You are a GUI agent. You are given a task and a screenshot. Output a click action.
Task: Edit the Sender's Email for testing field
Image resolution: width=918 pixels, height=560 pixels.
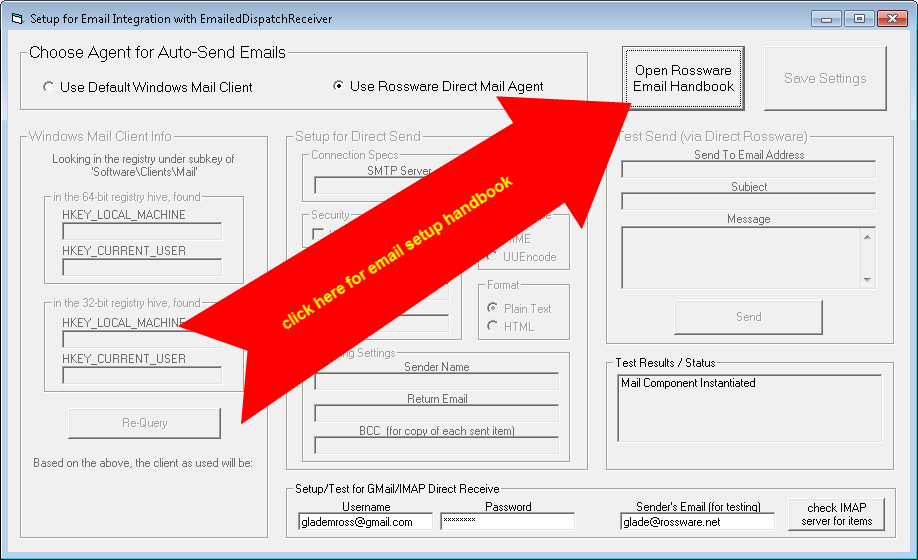coord(697,522)
